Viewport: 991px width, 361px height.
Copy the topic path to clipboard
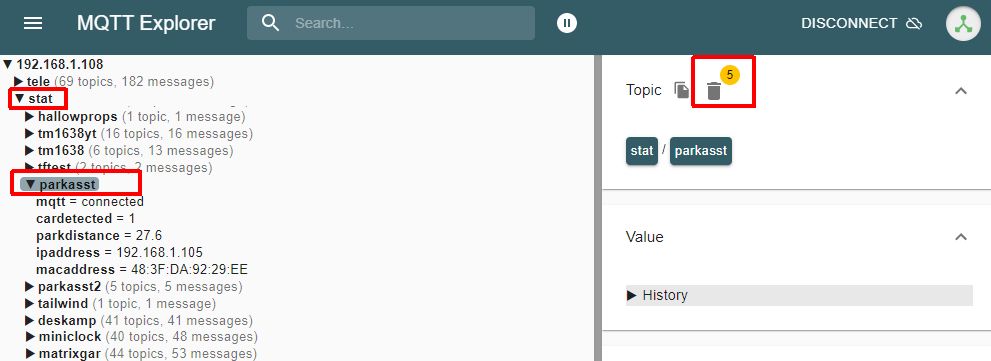click(x=681, y=90)
